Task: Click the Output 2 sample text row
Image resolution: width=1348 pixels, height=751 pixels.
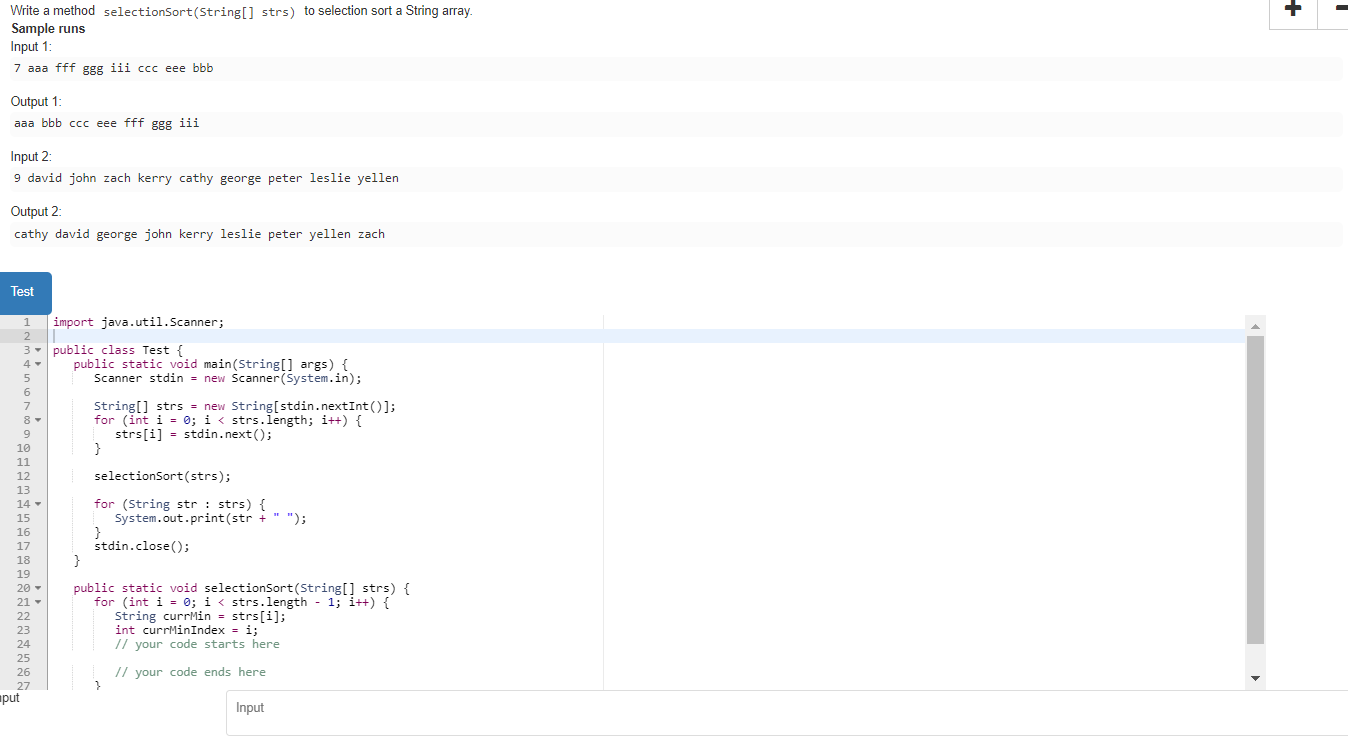Action: (x=197, y=233)
